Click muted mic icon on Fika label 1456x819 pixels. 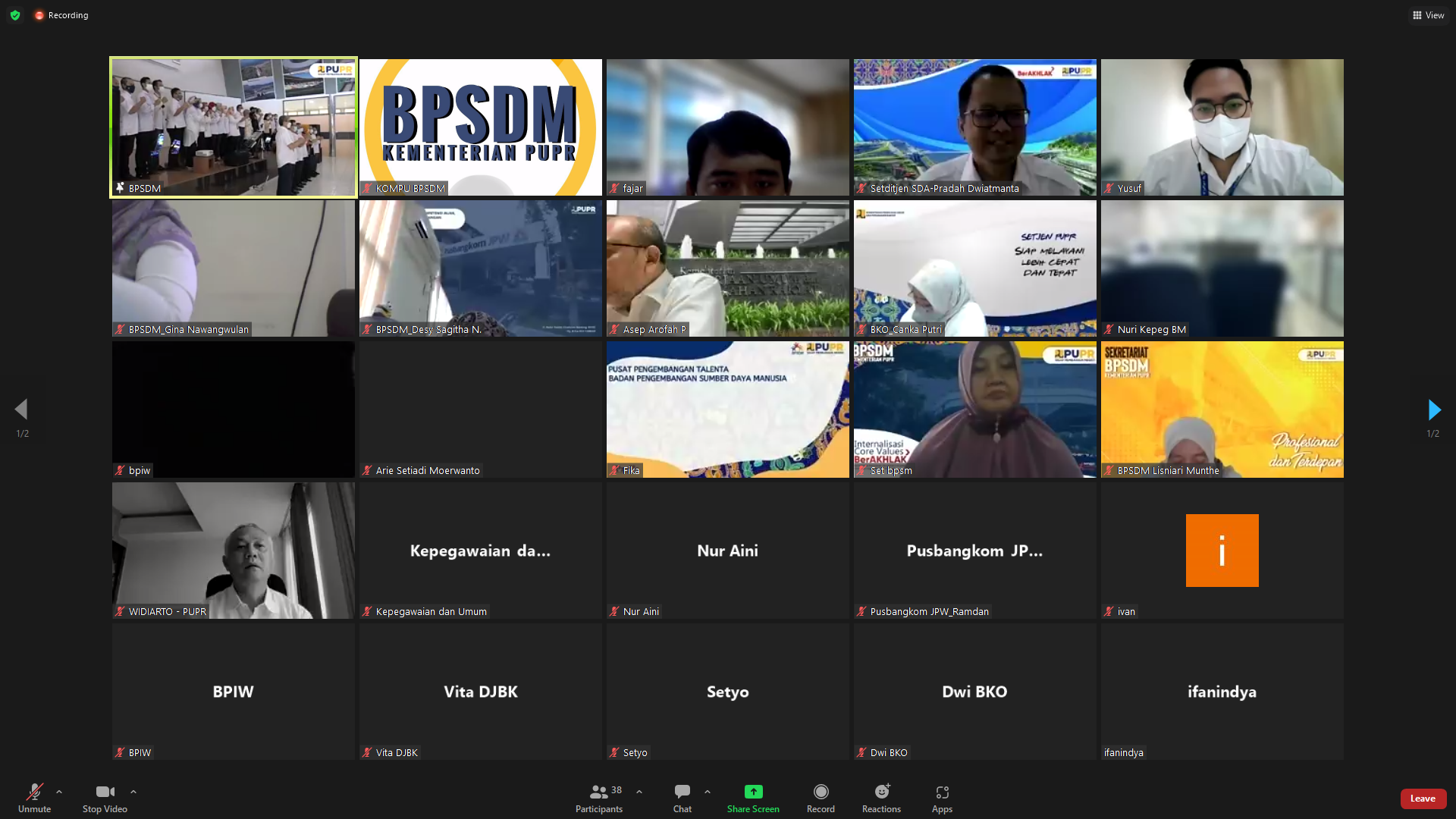pos(614,470)
